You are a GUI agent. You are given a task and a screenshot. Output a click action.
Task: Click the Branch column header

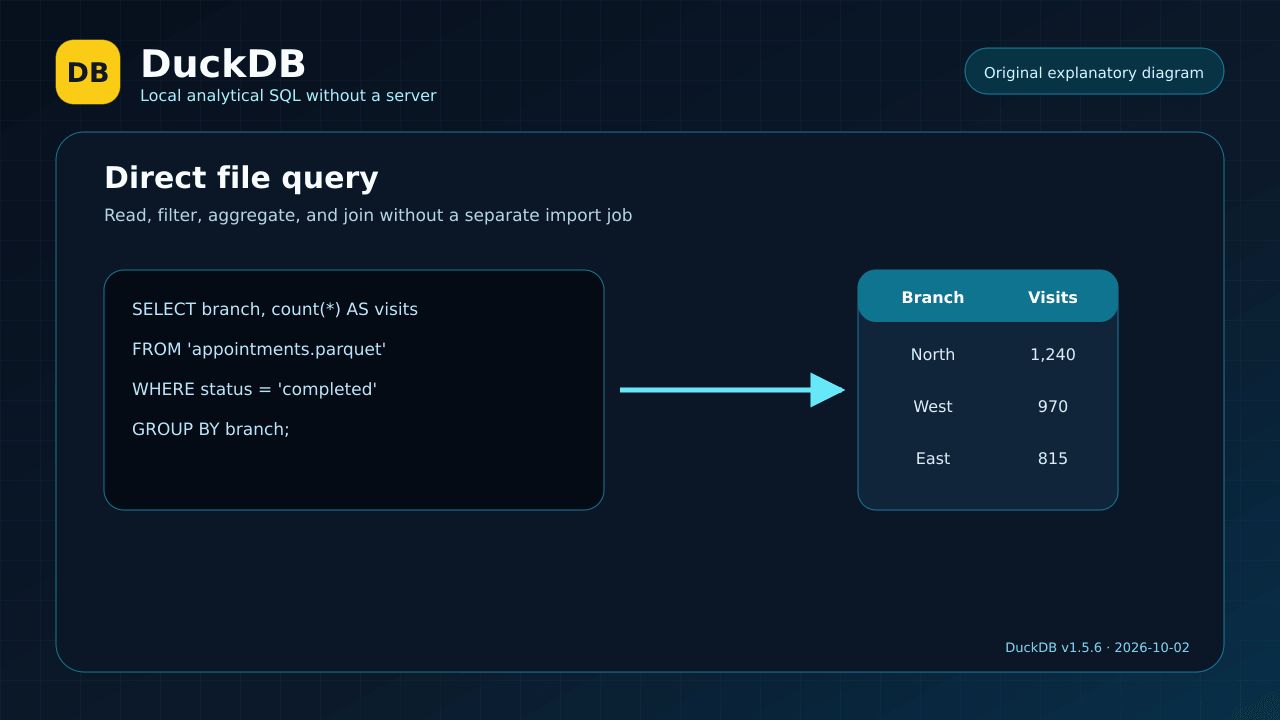(933, 297)
